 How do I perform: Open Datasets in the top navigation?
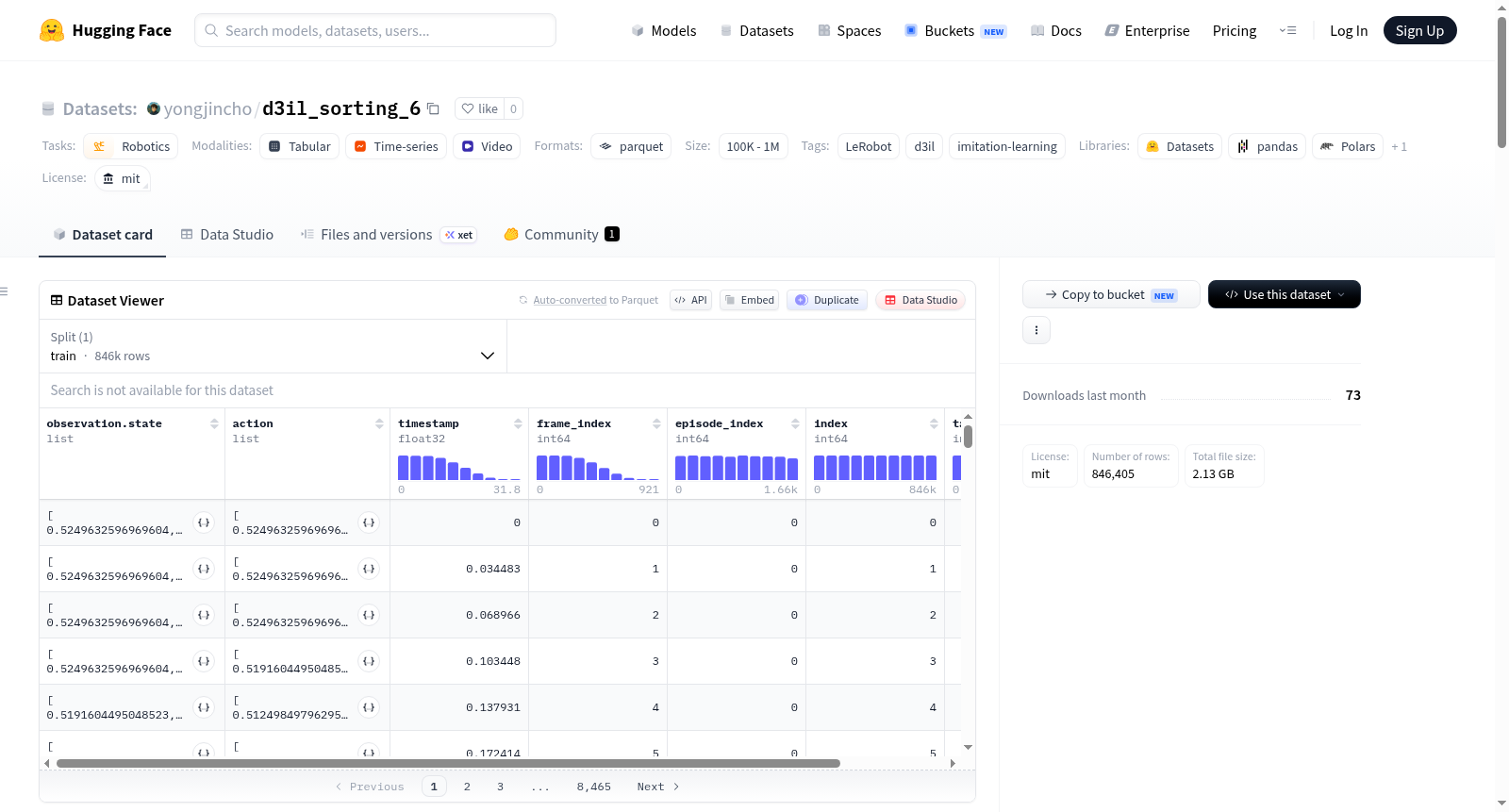(757, 31)
